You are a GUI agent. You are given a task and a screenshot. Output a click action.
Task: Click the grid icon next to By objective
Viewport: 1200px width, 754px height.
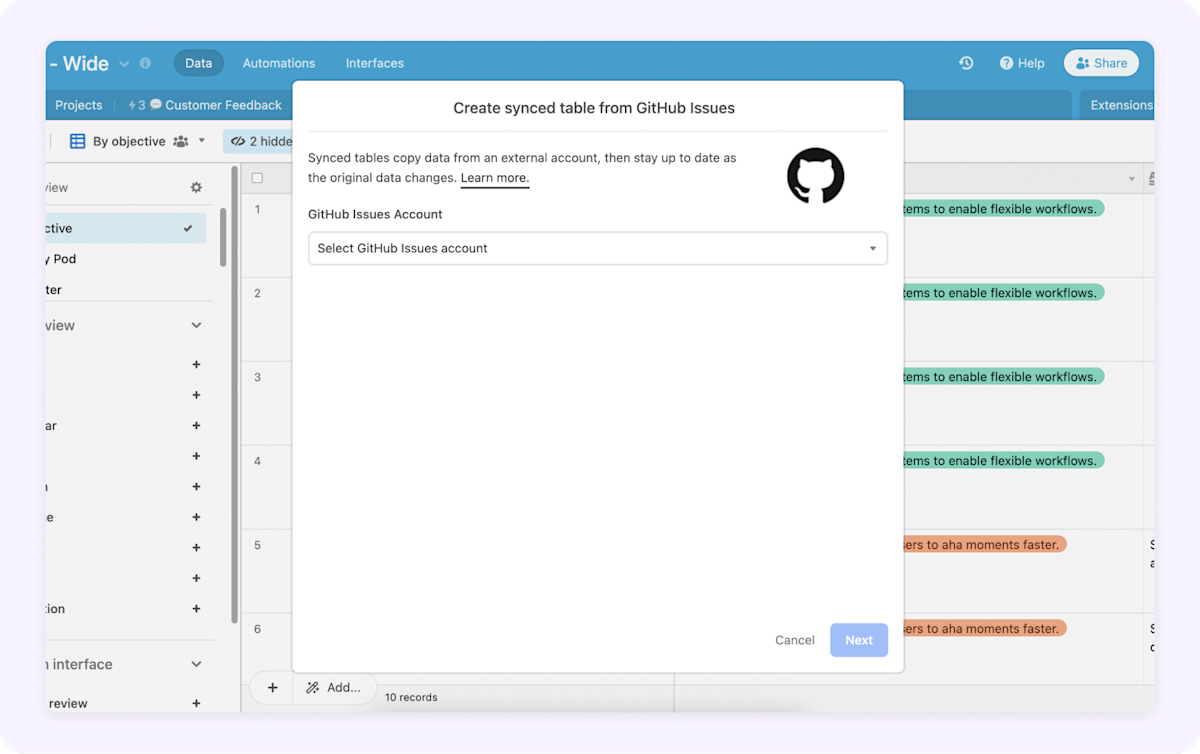[x=78, y=140]
